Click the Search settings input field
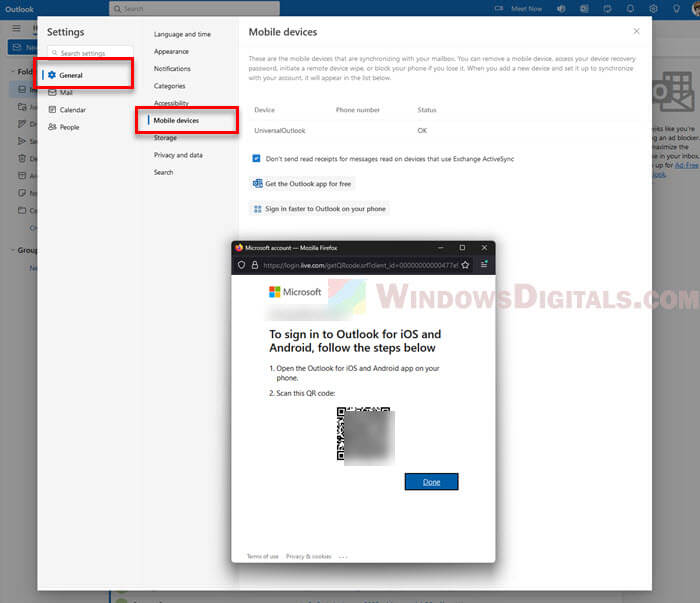This screenshot has height=603, width=700. point(90,53)
